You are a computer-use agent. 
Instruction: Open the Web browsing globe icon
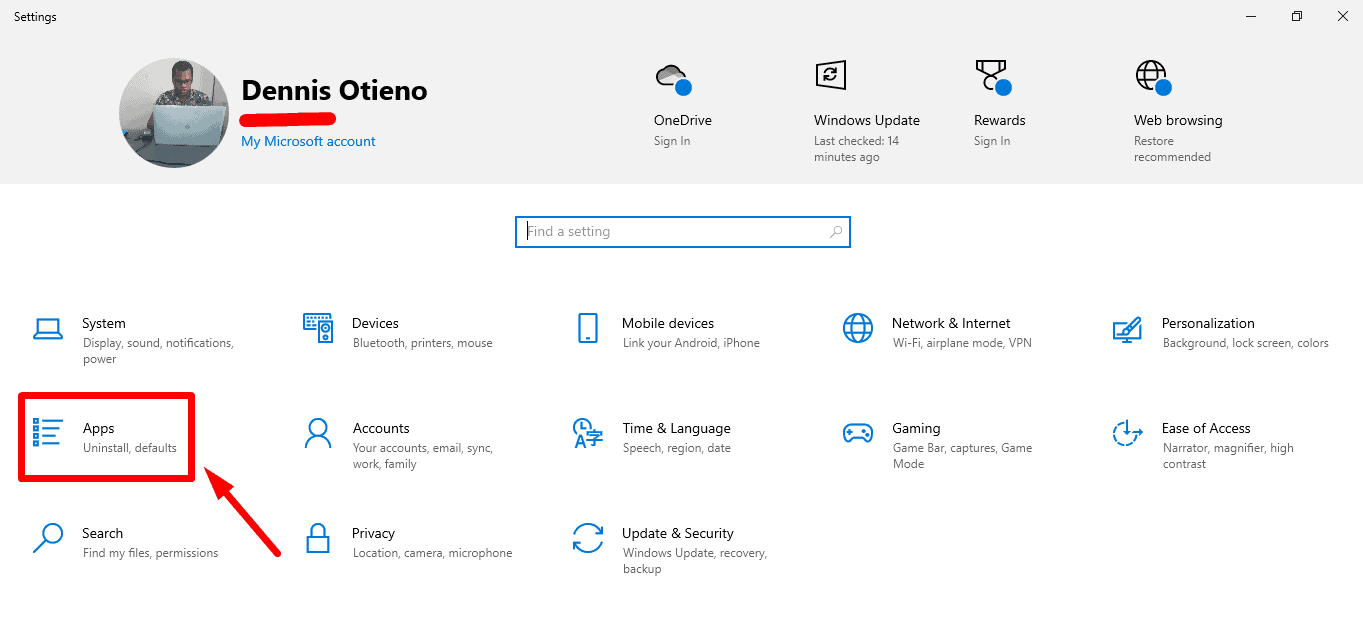coord(1151,77)
